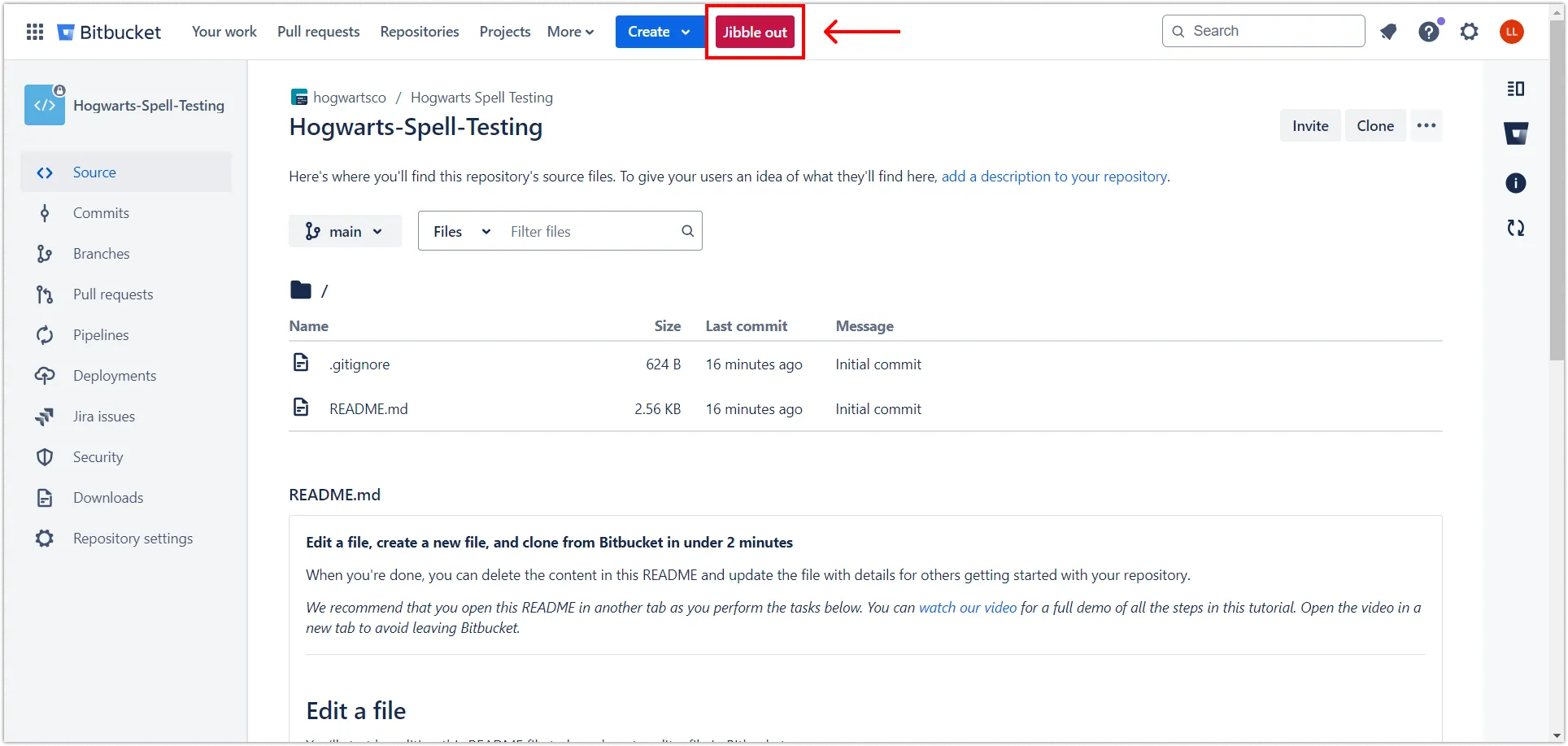Toggle the right sidebar panel layout icon
Screen dimensions: 1568x746
click(x=1515, y=89)
